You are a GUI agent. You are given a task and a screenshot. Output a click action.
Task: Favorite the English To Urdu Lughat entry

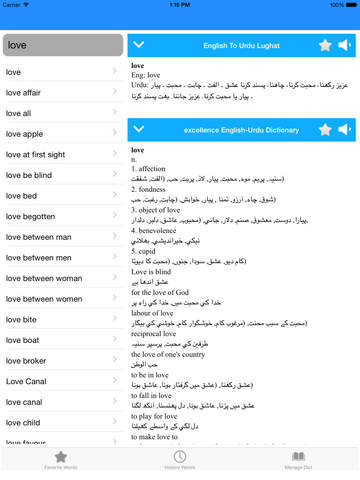(x=325, y=45)
